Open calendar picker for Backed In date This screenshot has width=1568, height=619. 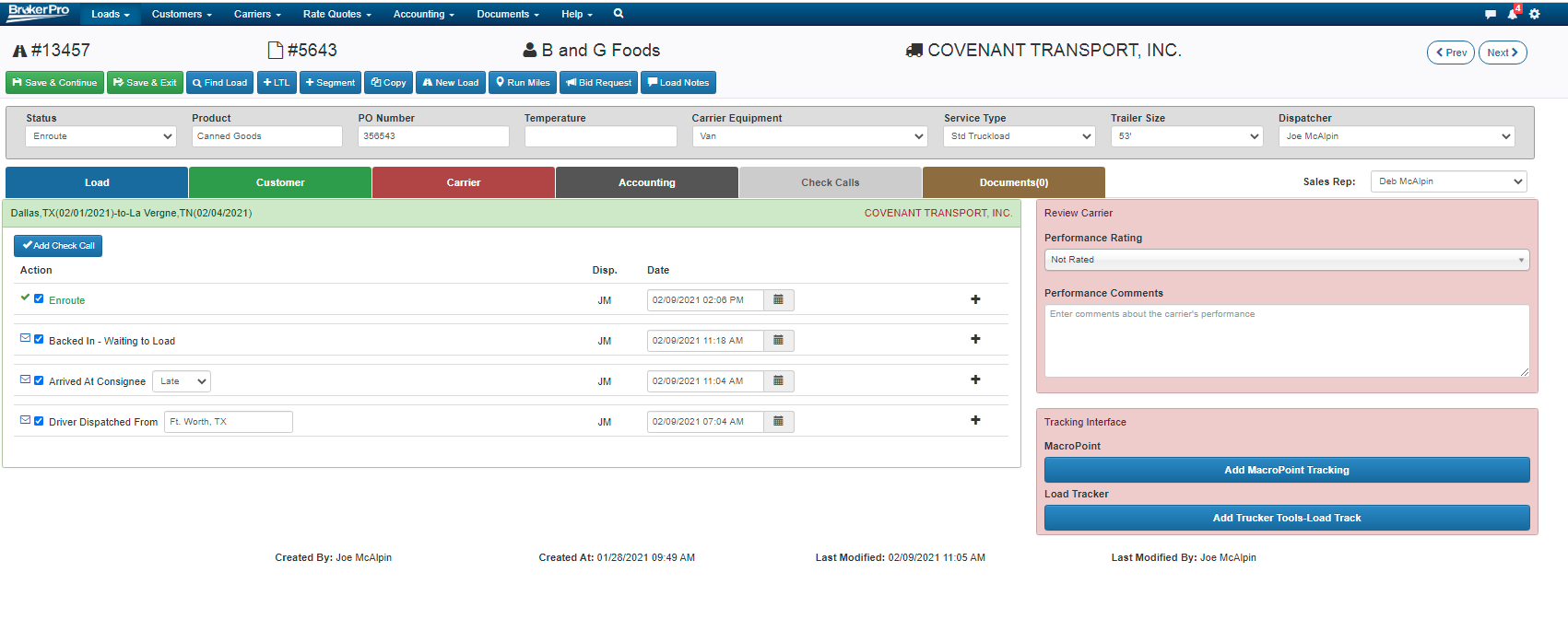pyautogui.click(x=778, y=341)
